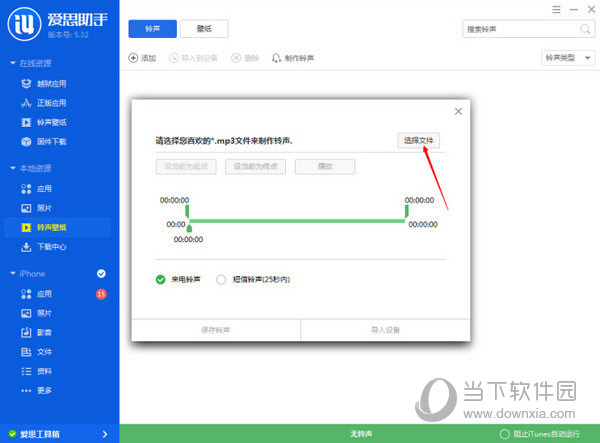Click the 删除 toolbar item
This screenshot has width=600, height=443.
tap(245, 58)
